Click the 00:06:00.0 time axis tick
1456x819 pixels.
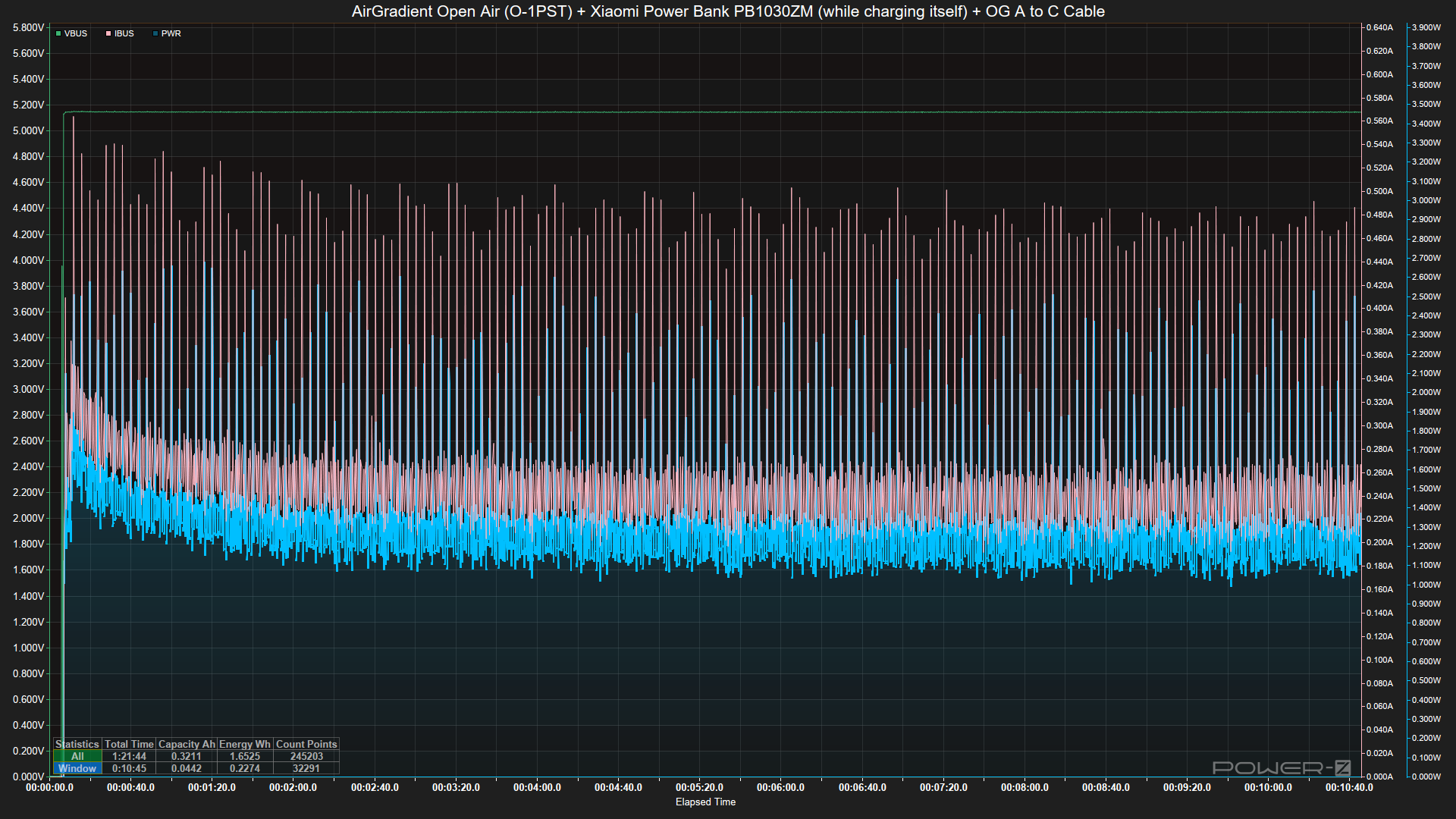pos(780,787)
